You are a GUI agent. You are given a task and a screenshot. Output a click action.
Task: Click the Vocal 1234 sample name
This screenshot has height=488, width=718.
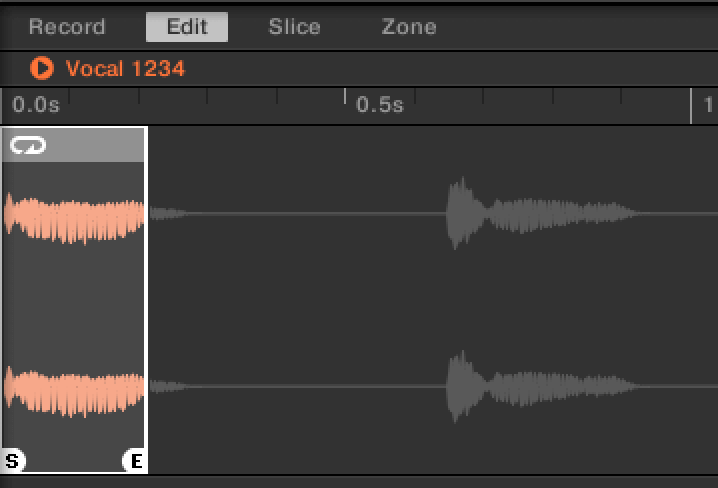point(125,68)
